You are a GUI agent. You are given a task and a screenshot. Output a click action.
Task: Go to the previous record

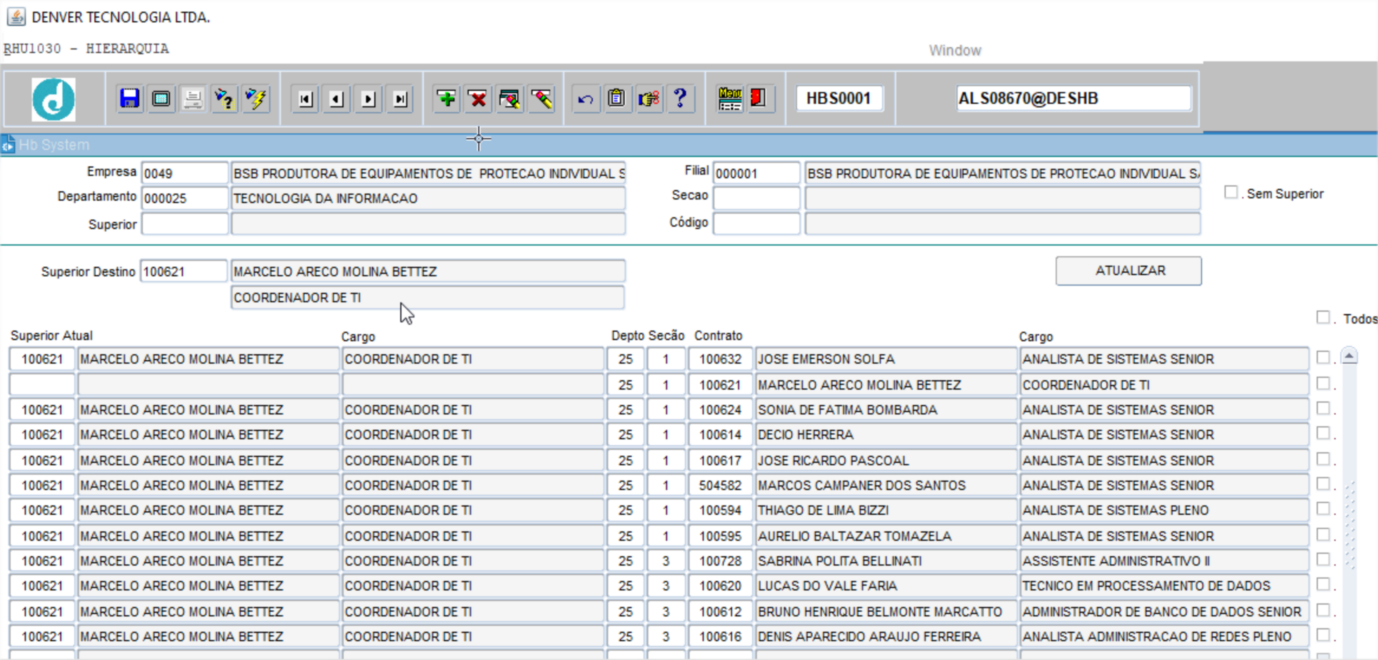point(337,99)
